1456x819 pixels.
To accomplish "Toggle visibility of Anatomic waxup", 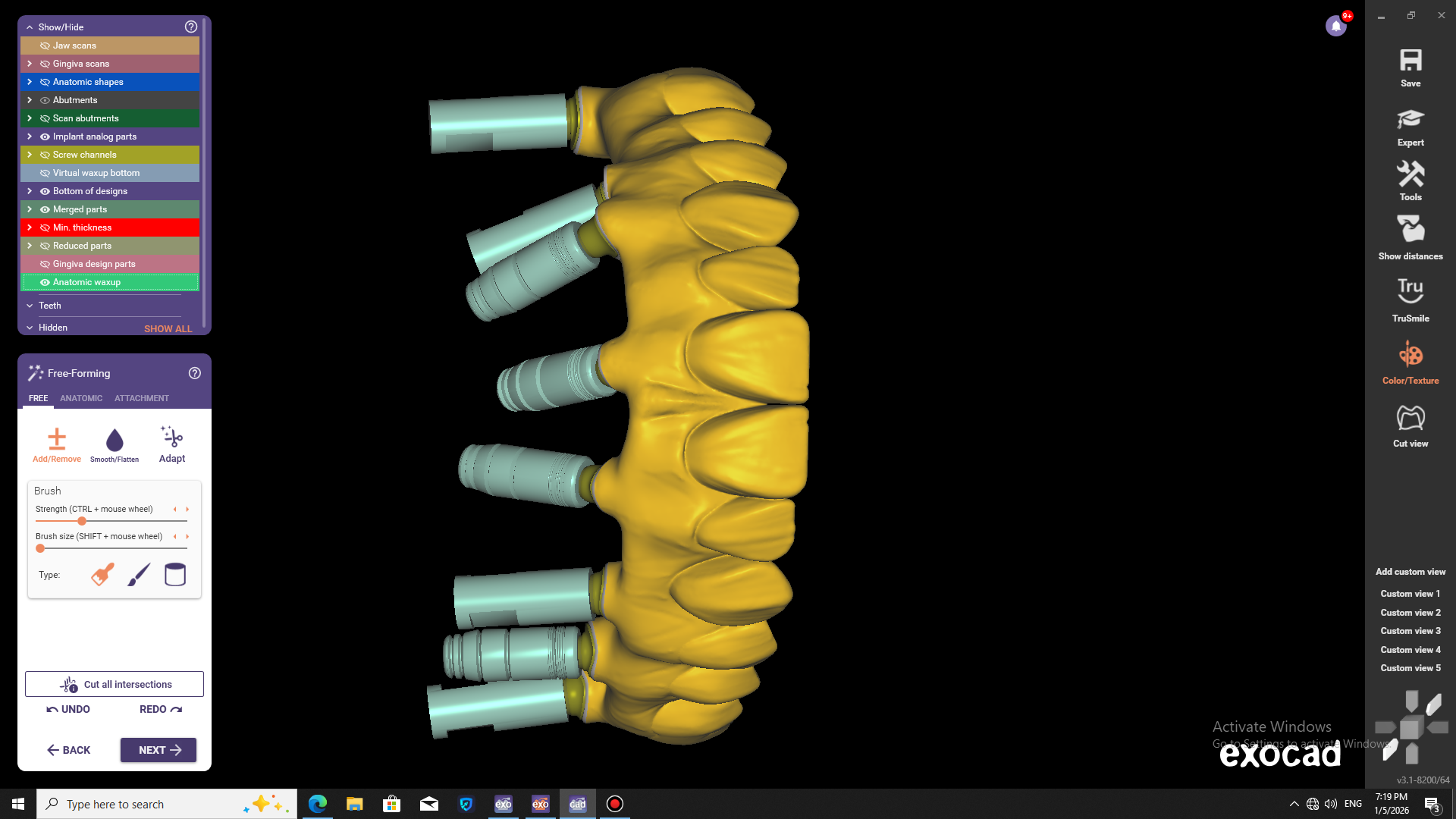I will click(45, 282).
